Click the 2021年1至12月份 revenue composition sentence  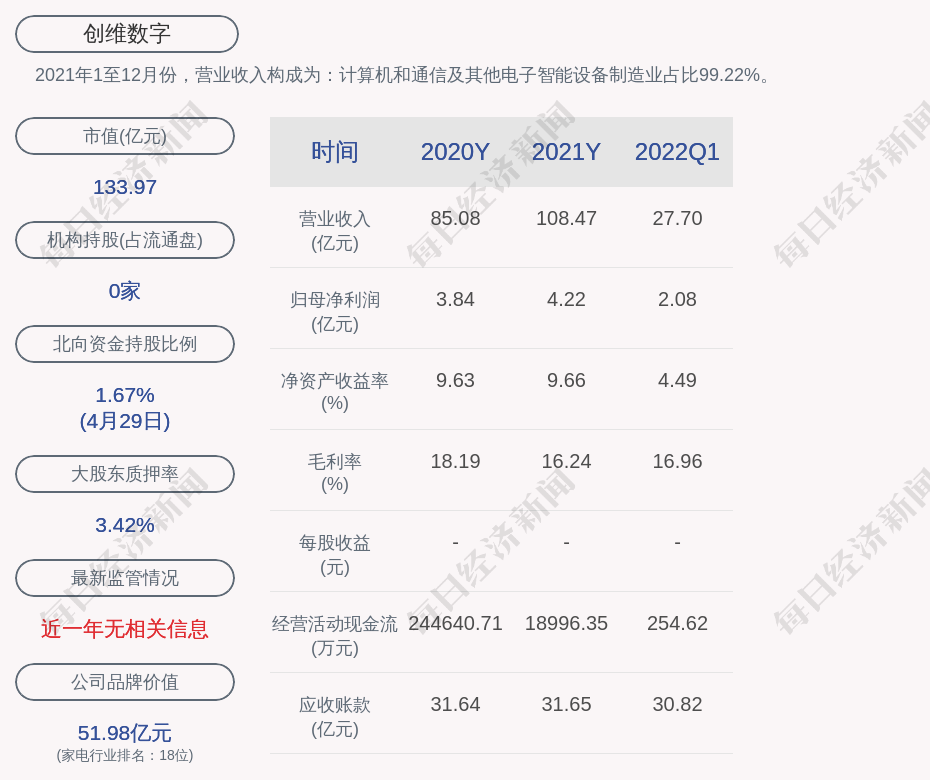click(x=403, y=75)
